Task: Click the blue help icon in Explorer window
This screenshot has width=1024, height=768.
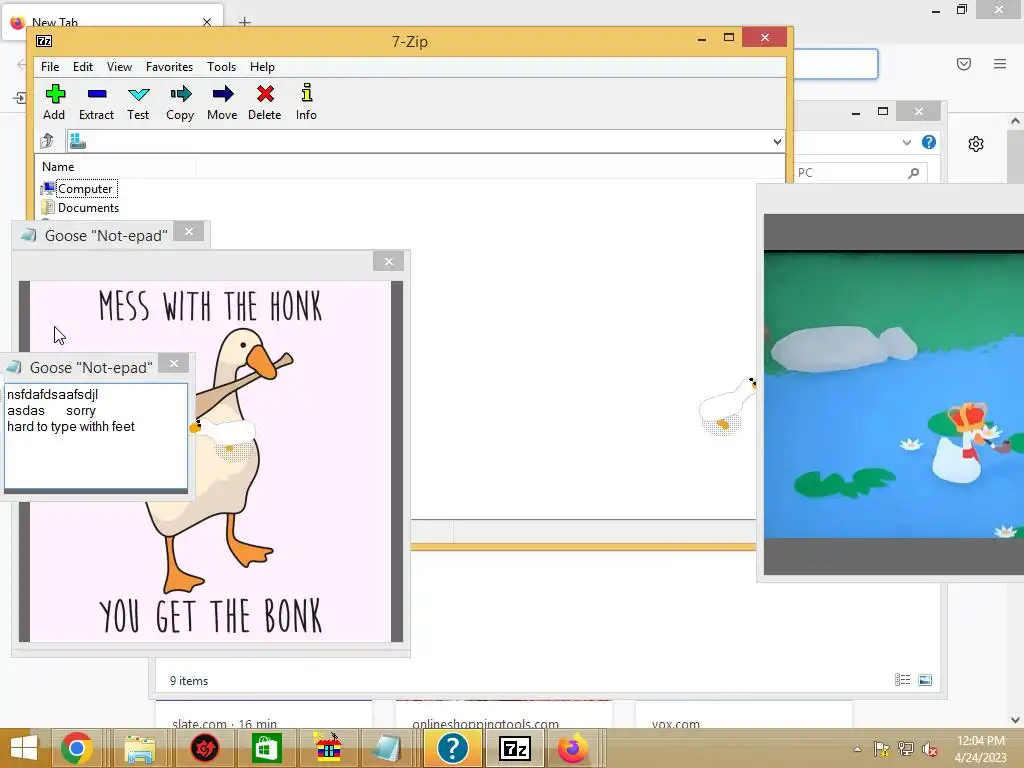Action: tap(929, 142)
